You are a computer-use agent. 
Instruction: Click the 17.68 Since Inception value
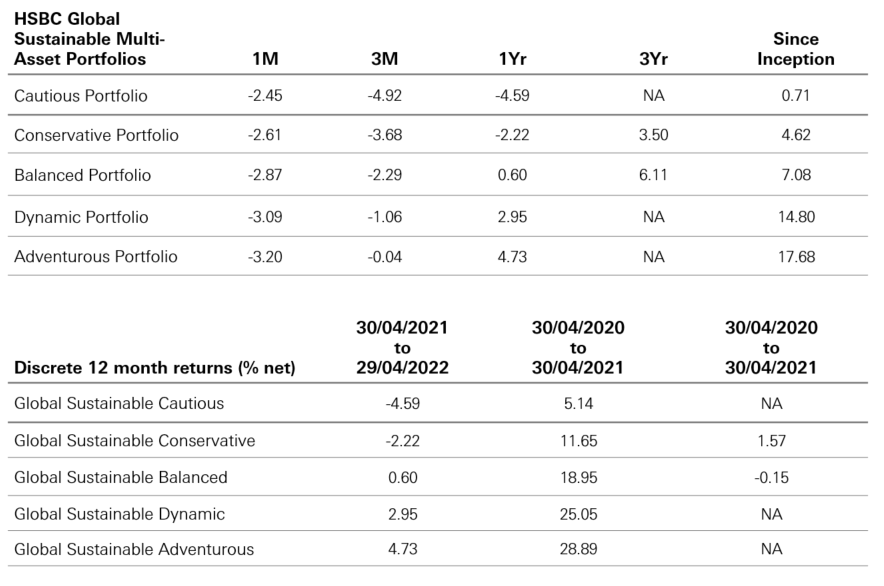[795, 257]
